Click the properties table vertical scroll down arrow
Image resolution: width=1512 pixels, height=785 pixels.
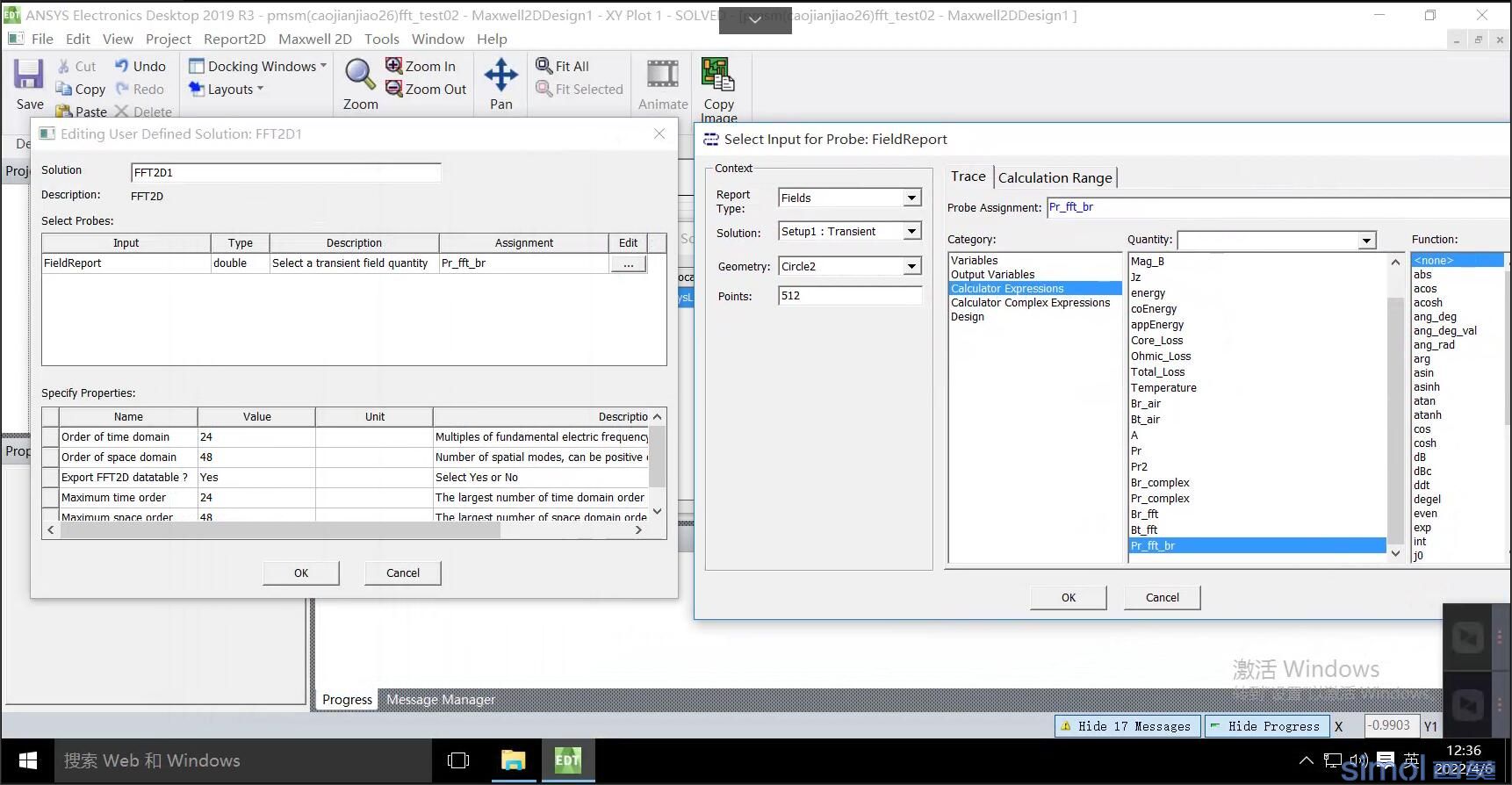657,511
